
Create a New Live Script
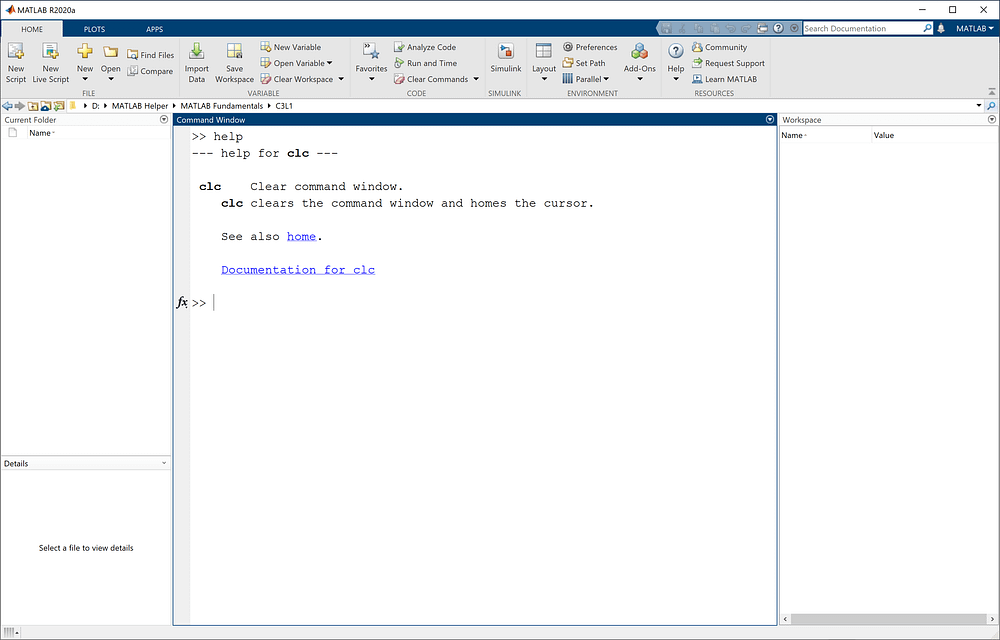tap(50, 62)
